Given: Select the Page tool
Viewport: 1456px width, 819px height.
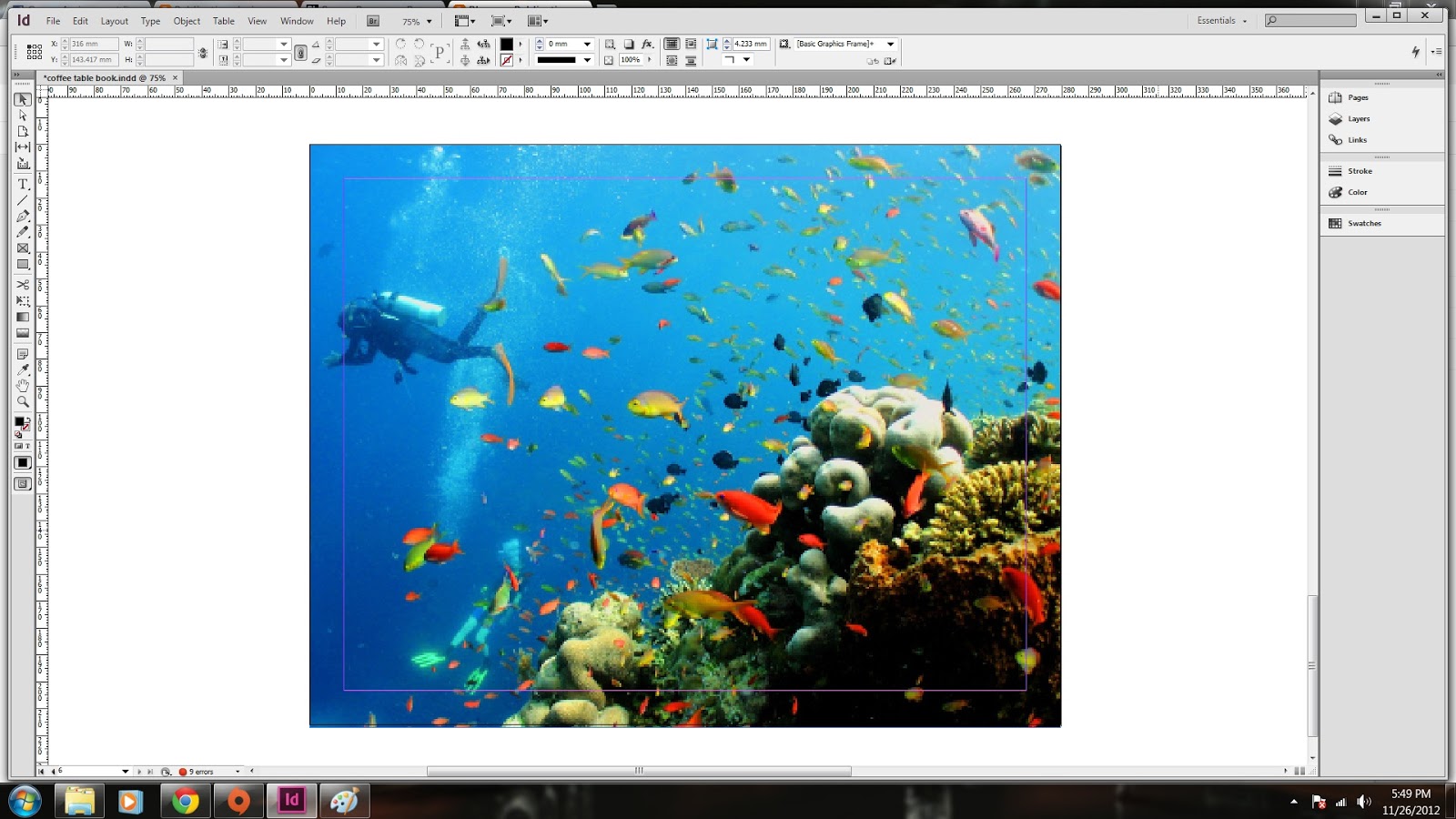Looking at the screenshot, I should [x=23, y=131].
